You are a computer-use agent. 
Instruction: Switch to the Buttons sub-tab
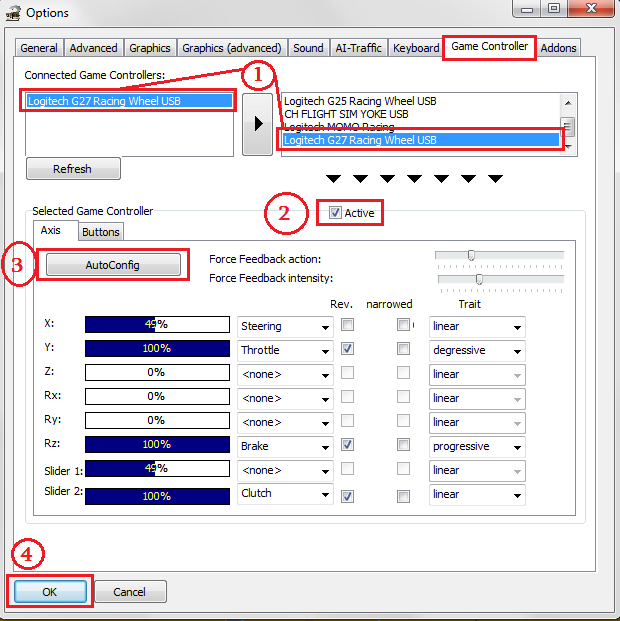(101, 232)
